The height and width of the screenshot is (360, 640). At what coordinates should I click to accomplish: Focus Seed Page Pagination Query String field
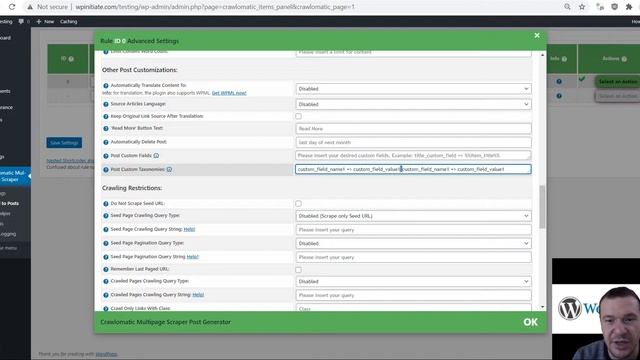click(413, 257)
